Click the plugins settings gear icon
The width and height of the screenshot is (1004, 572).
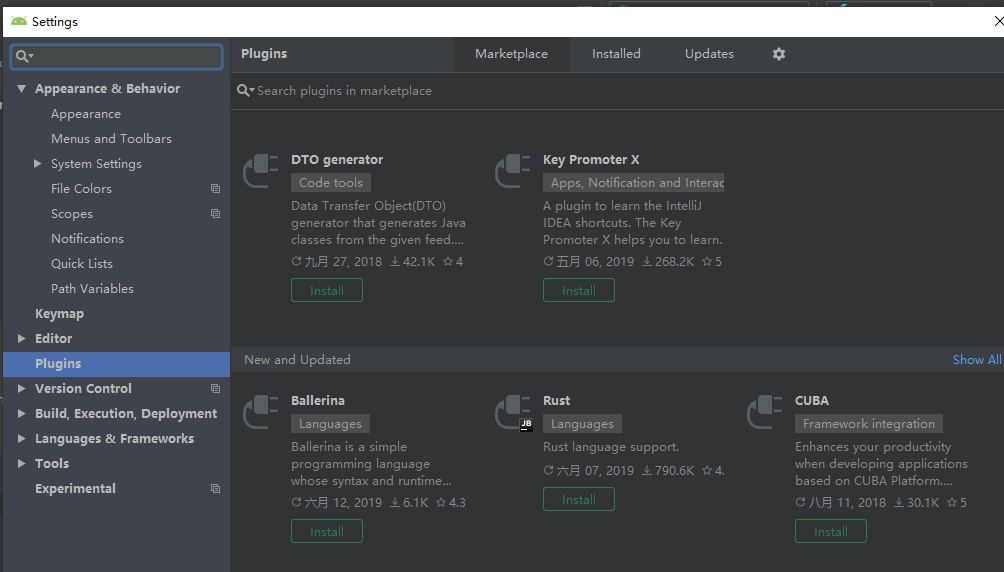point(779,54)
